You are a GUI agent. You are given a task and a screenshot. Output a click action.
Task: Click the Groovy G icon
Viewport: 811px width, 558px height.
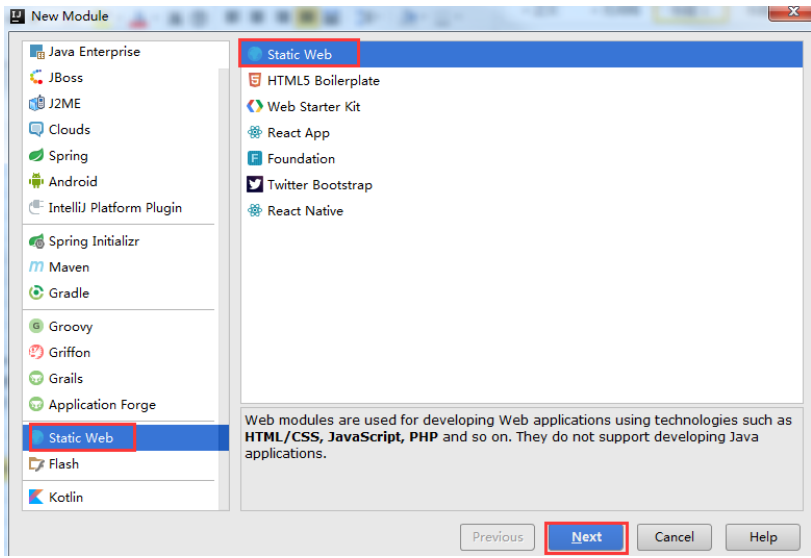[x=36, y=326]
